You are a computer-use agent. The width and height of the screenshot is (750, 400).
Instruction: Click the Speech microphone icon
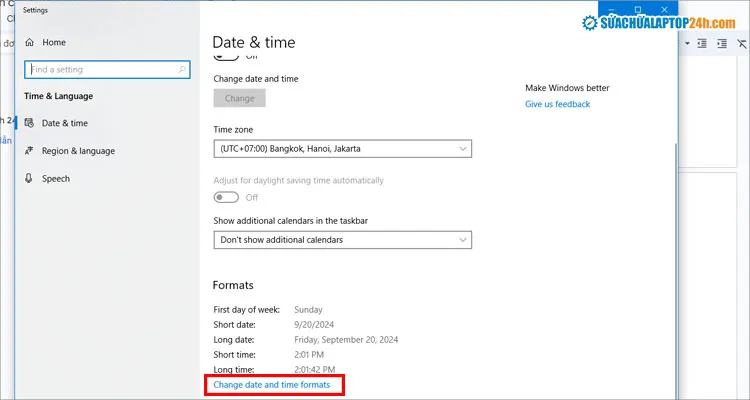[x=29, y=179]
